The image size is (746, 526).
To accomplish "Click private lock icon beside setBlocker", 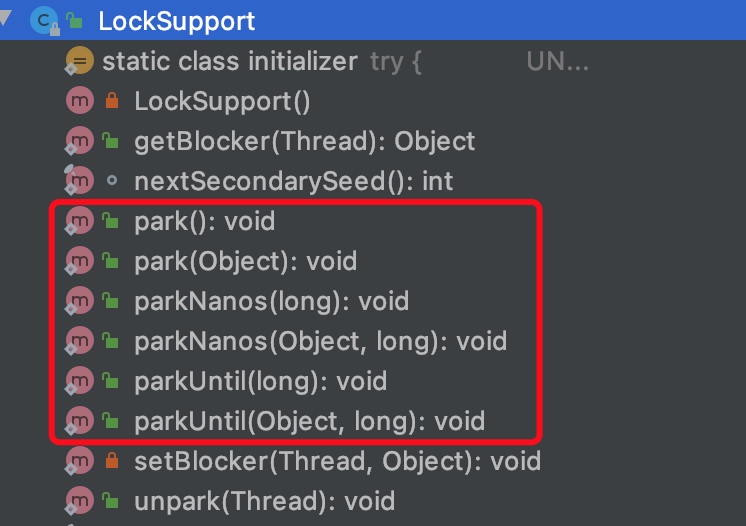I will coord(112,460).
